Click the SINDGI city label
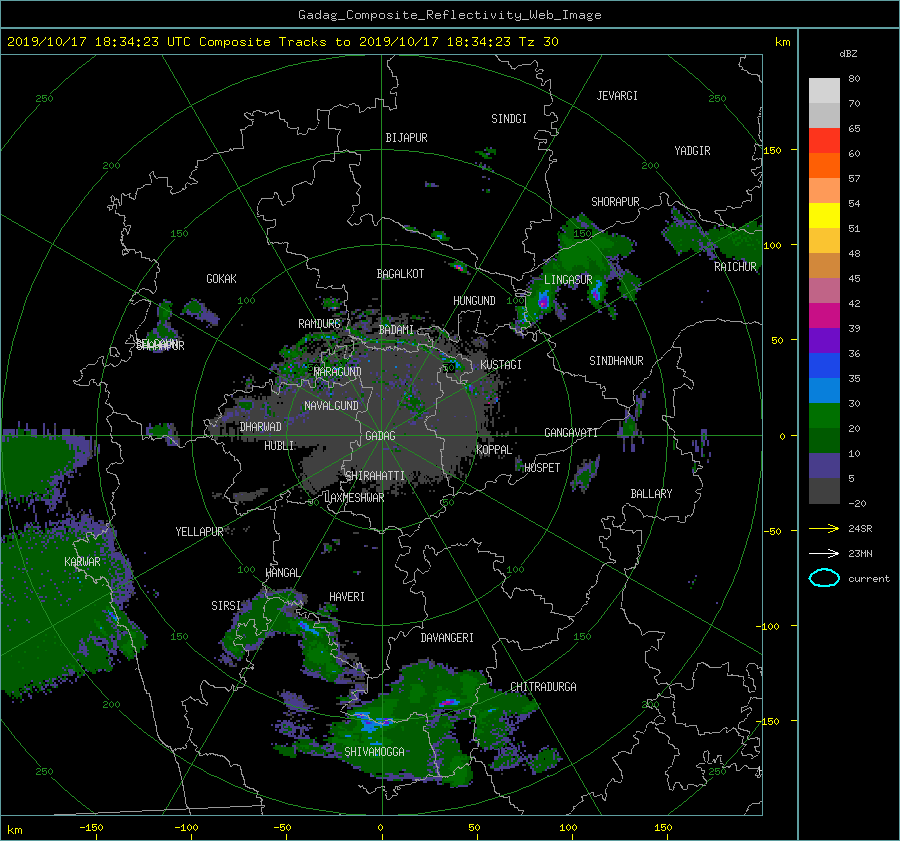900x841 pixels. click(x=509, y=119)
